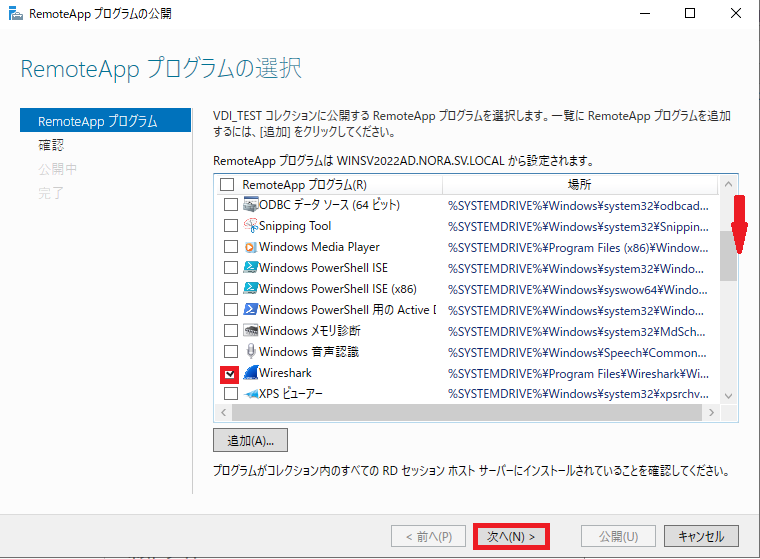The height and width of the screenshot is (559, 760).
Task: Select the Wireshark program name
Action: 285,373
